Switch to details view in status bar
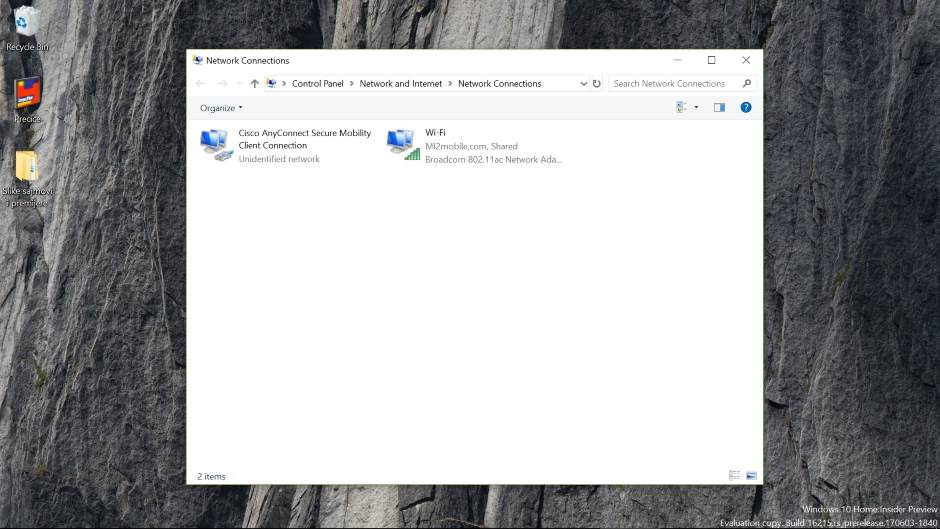Screen dimensions: 940x529 tap(735, 476)
